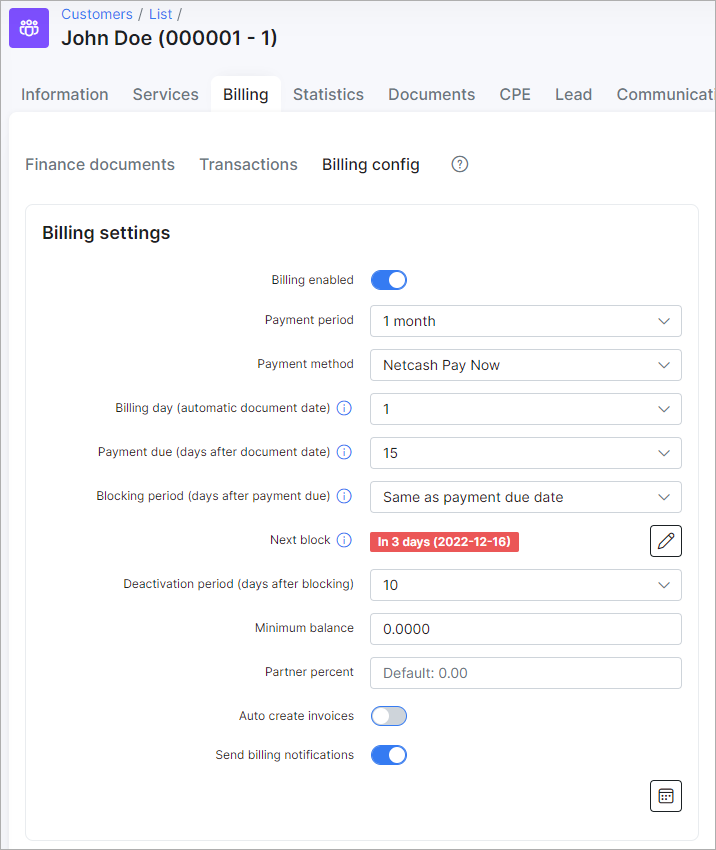Turn off Send billing notifications toggle
The width and height of the screenshot is (716, 850).
tap(389, 755)
